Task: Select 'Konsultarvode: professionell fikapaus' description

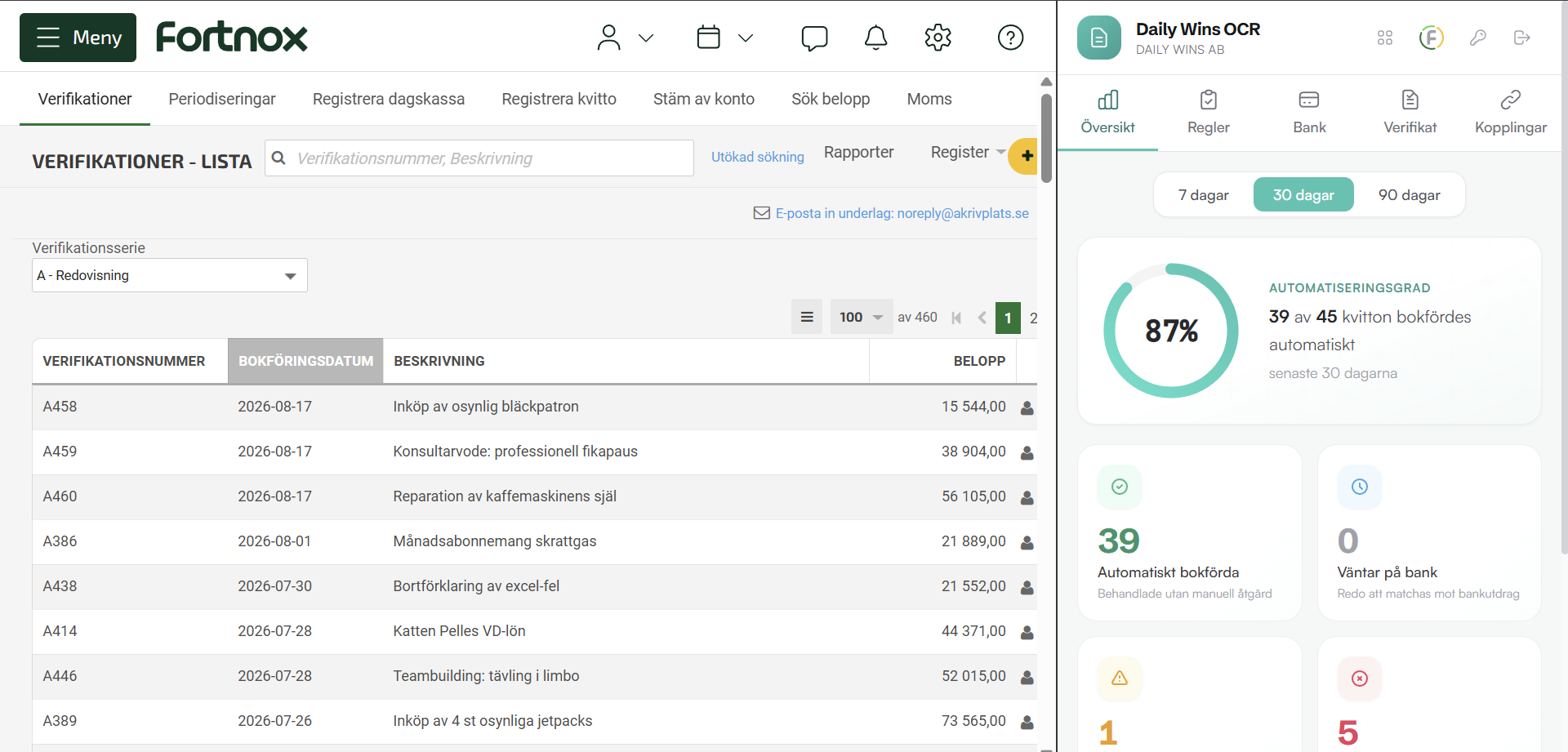Action: 515,452
